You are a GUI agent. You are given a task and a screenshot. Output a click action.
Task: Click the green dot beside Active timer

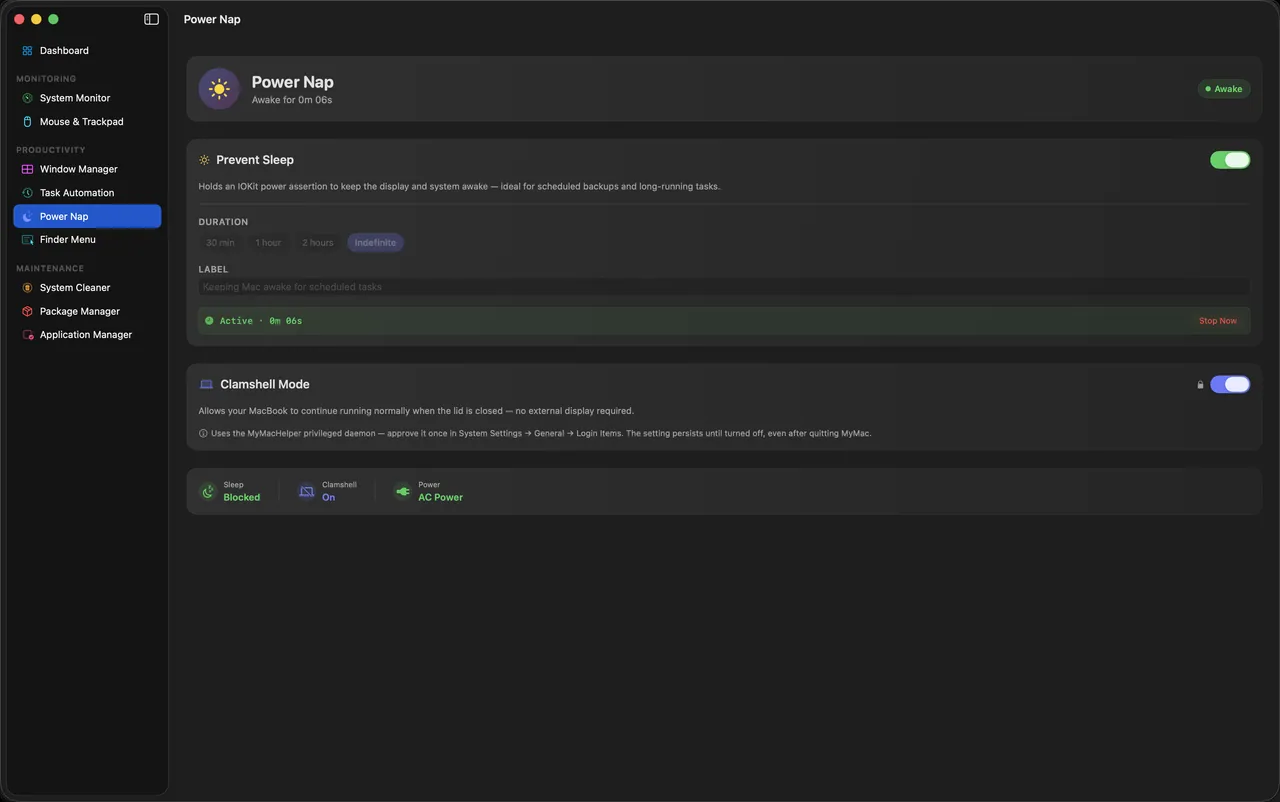pos(209,321)
